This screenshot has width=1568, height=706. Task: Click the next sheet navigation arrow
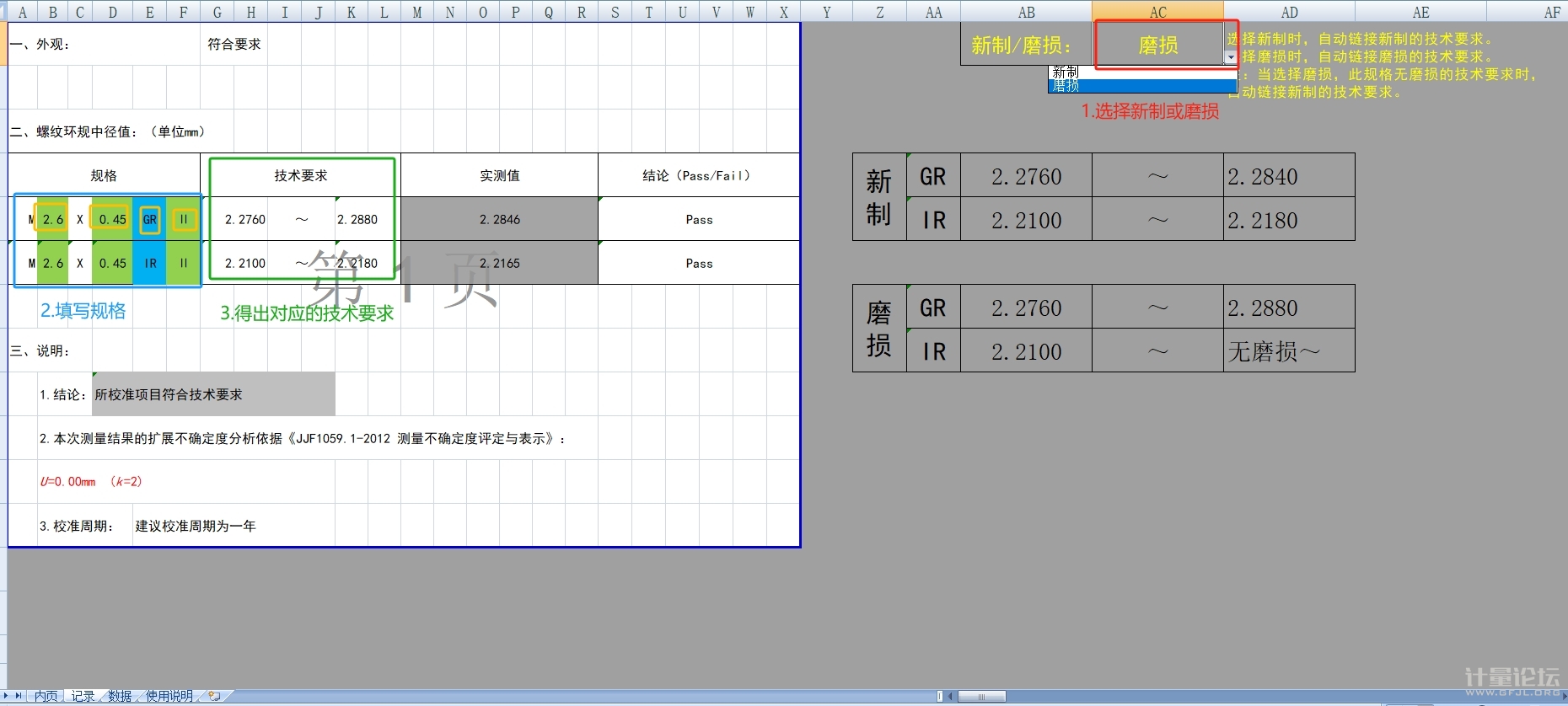(7, 696)
